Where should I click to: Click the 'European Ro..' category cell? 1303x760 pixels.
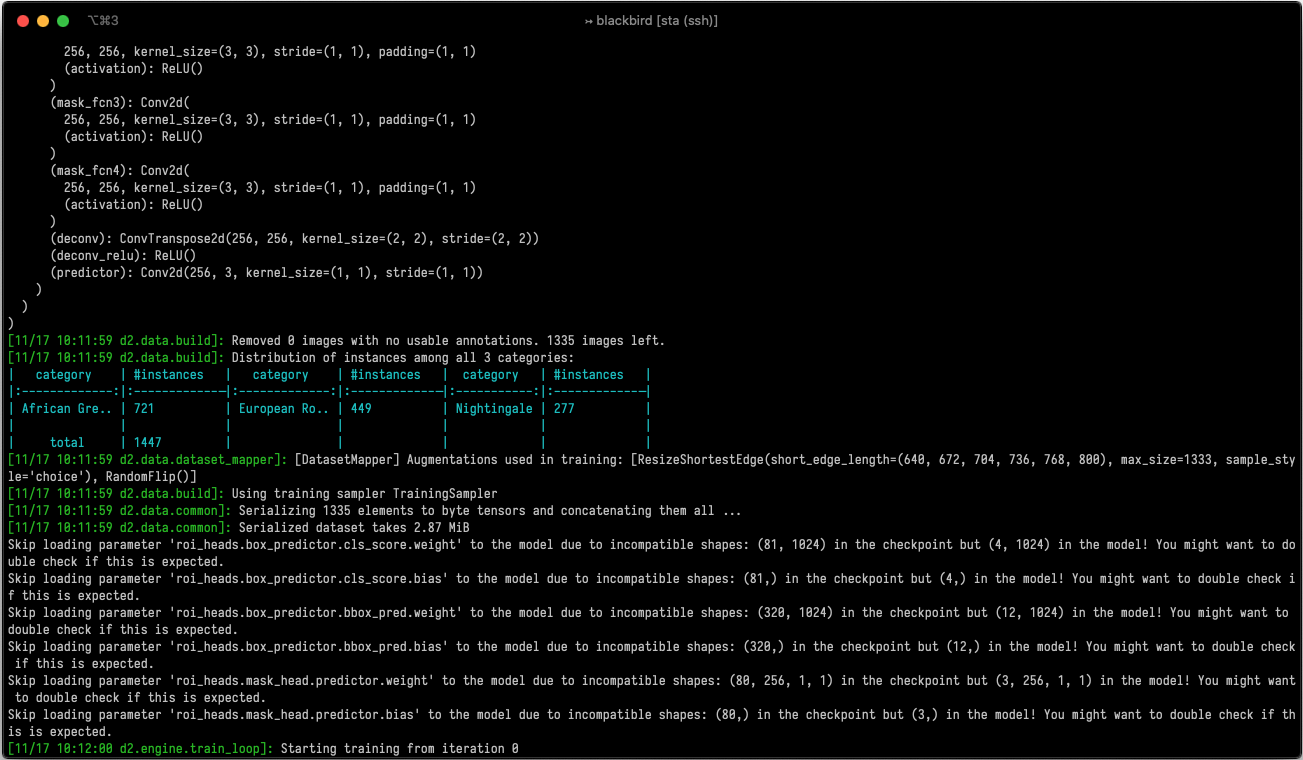click(281, 409)
